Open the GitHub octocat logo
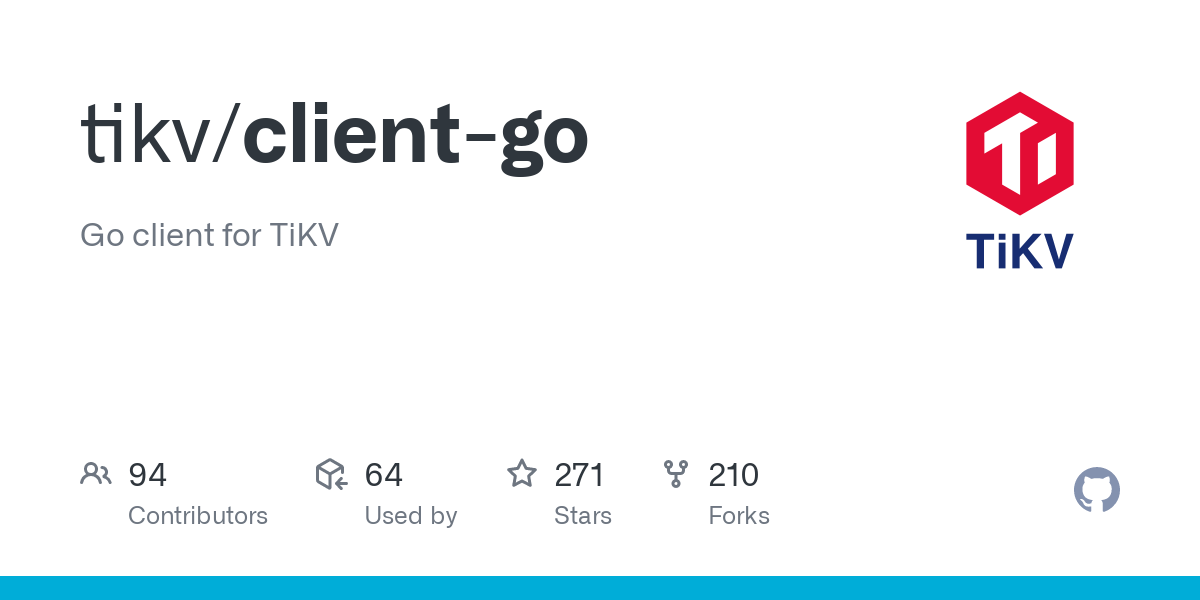This screenshot has height=600, width=1200. [1097, 490]
